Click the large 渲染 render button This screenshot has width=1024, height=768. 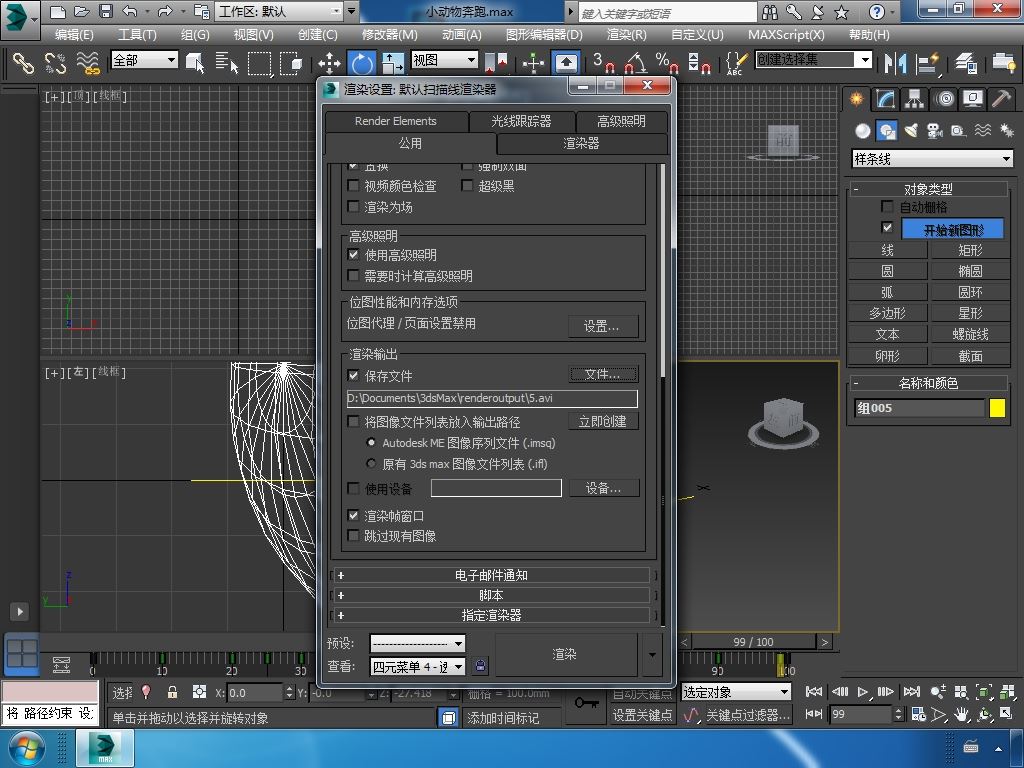click(565, 654)
